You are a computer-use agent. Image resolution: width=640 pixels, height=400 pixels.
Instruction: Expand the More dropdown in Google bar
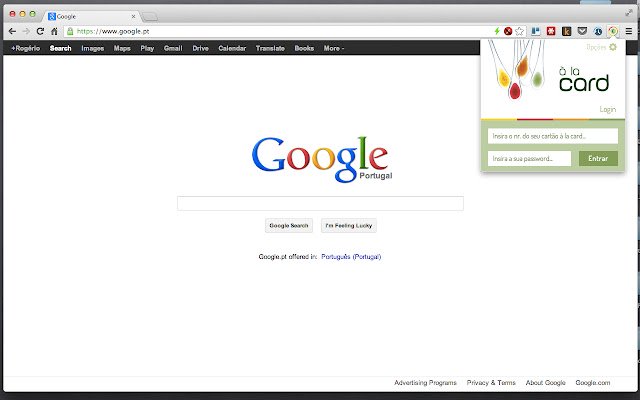point(334,48)
